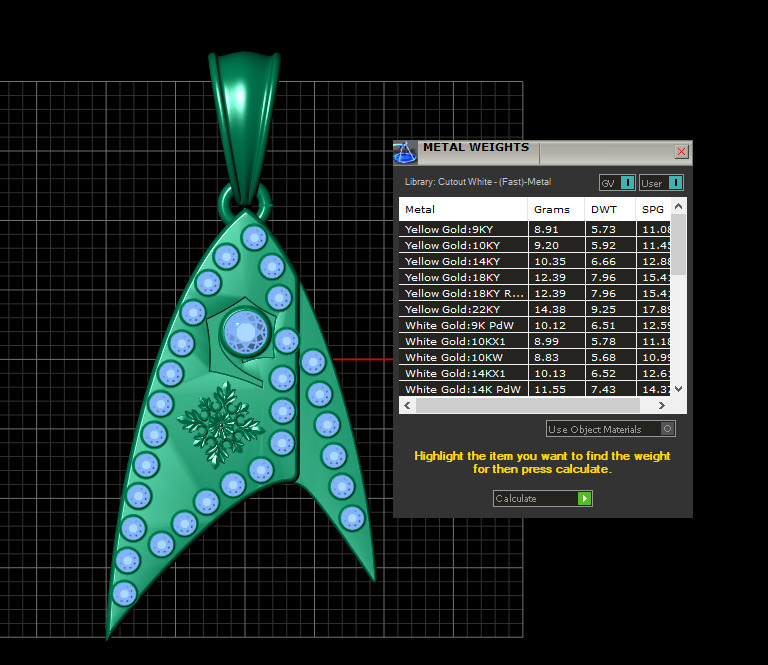Image resolution: width=768 pixels, height=665 pixels.
Task: Click the vertical scrollbar thumb in the metal list
Action: pyautogui.click(x=678, y=244)
